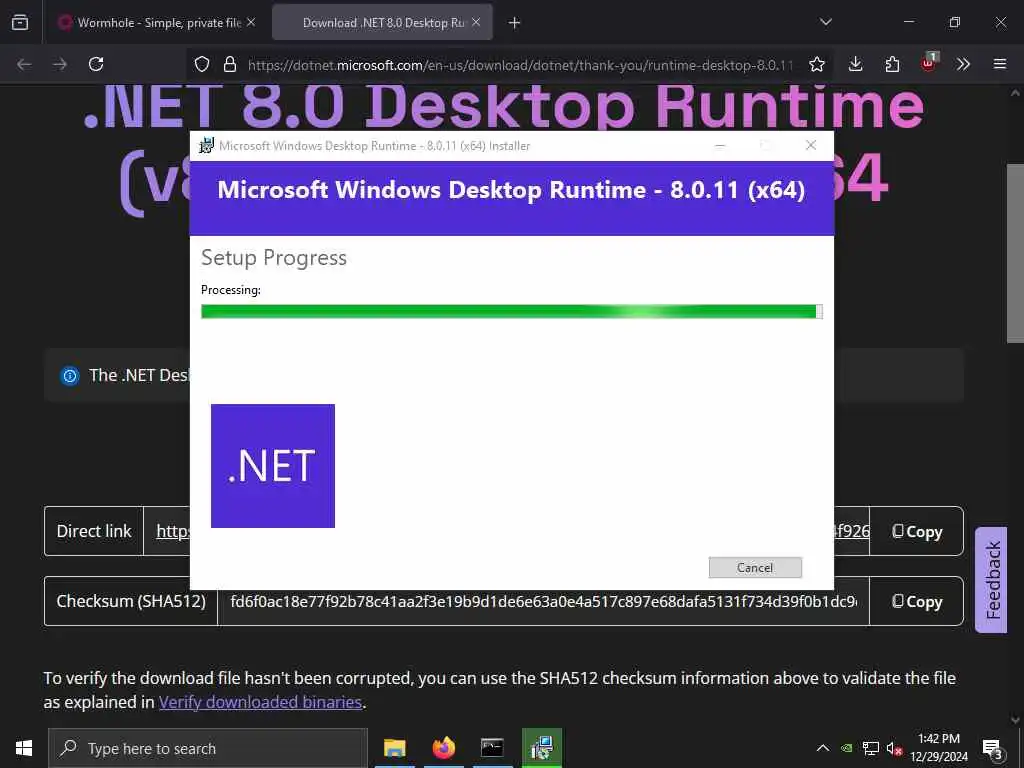Select the SHA512 checksum text value

(543, 601)
